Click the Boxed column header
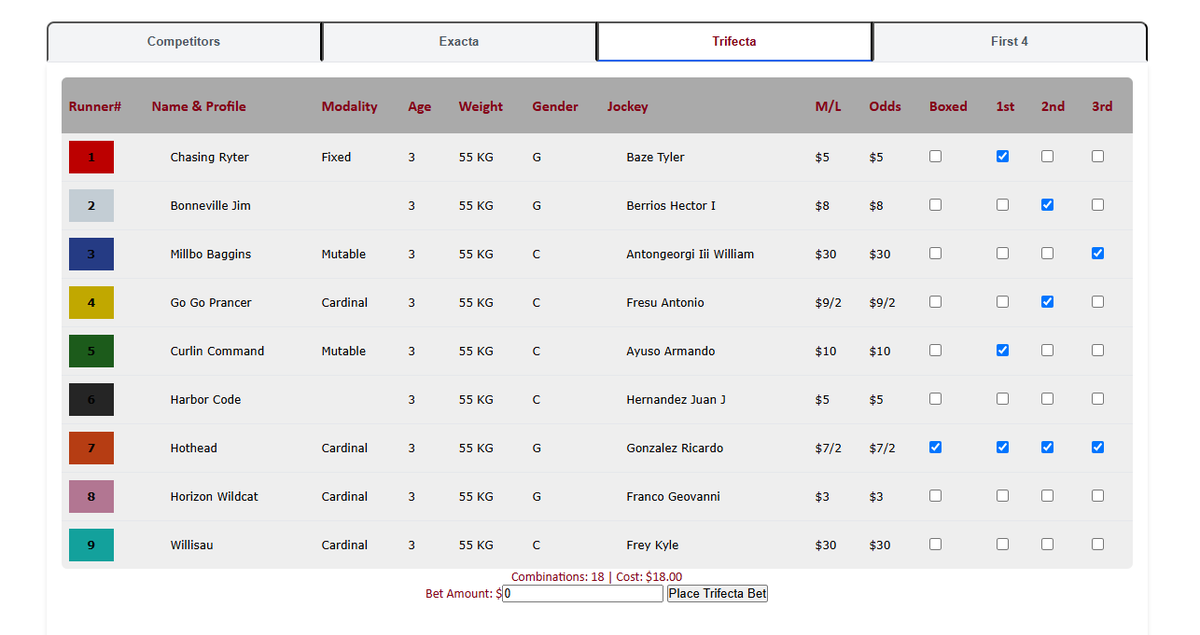The width and height of the screenshot is (1200, 635). [948, 107]
